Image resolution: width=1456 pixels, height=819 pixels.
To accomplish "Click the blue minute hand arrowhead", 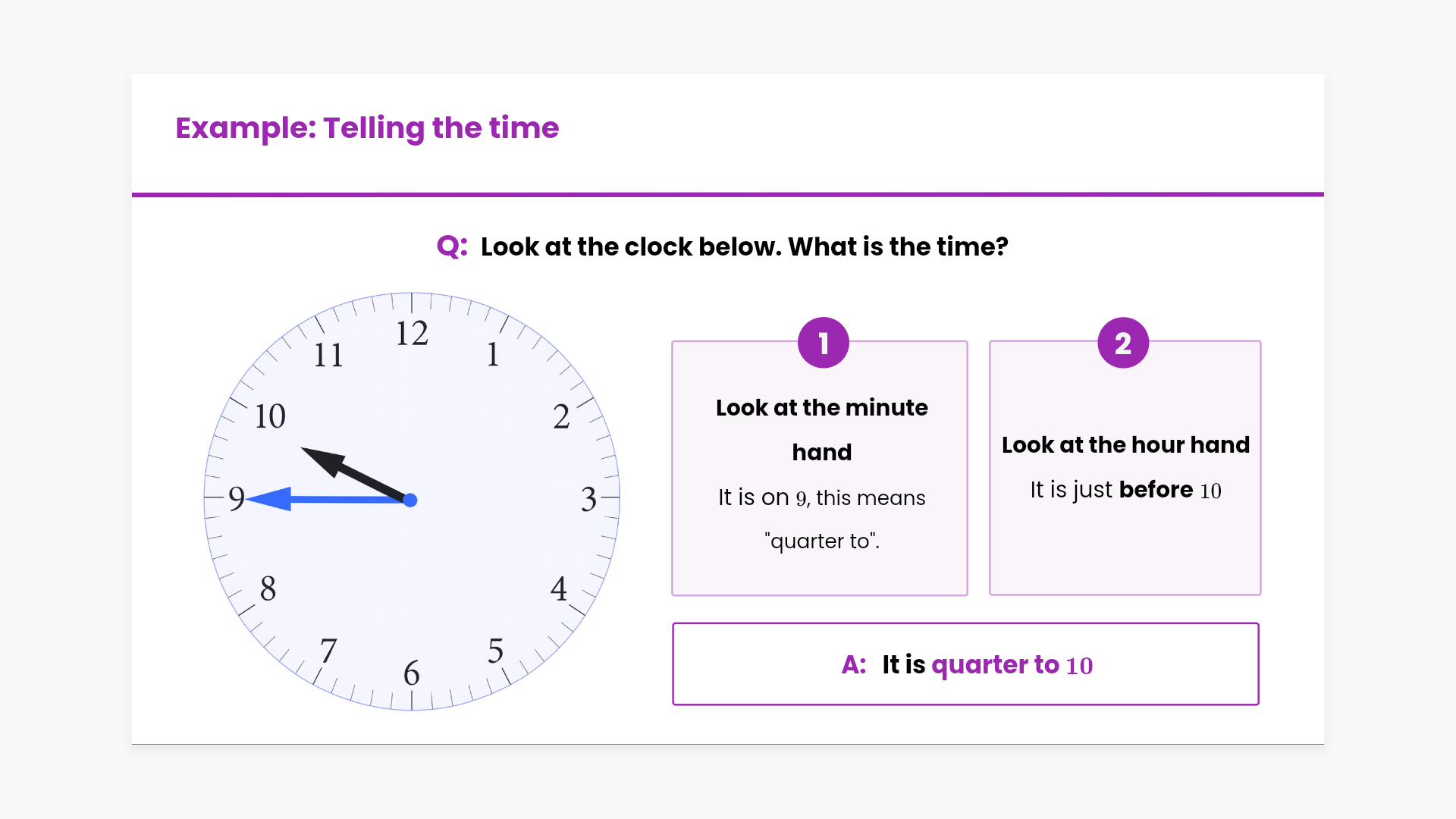I will (269, 499).
